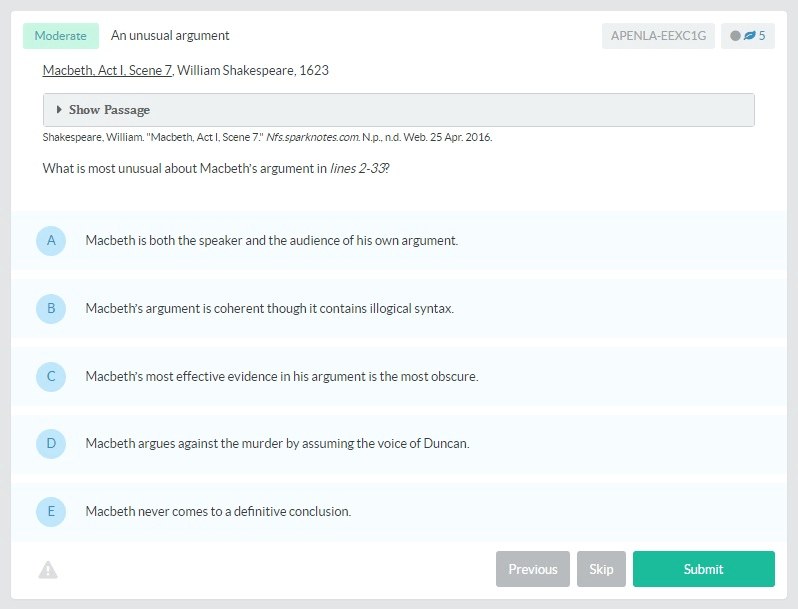The height and width of the screenshot is (609, 798).
Task: Click 'William Shakespeare, 1623' text
Action: pyautogui.click(x=253, y=70)
